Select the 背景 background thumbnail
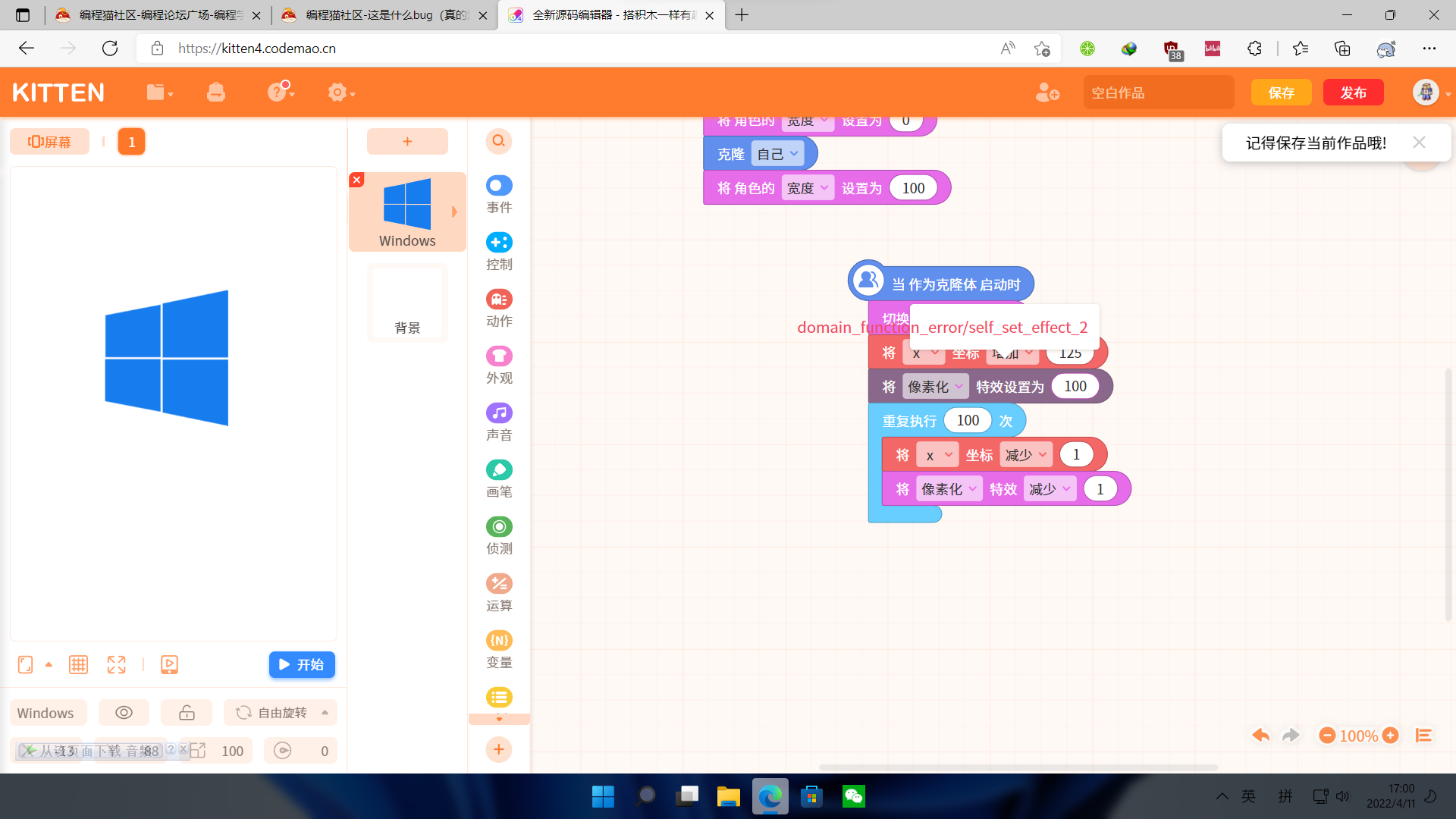This screenshot has height=819, width=1456. tap(407, 303)
